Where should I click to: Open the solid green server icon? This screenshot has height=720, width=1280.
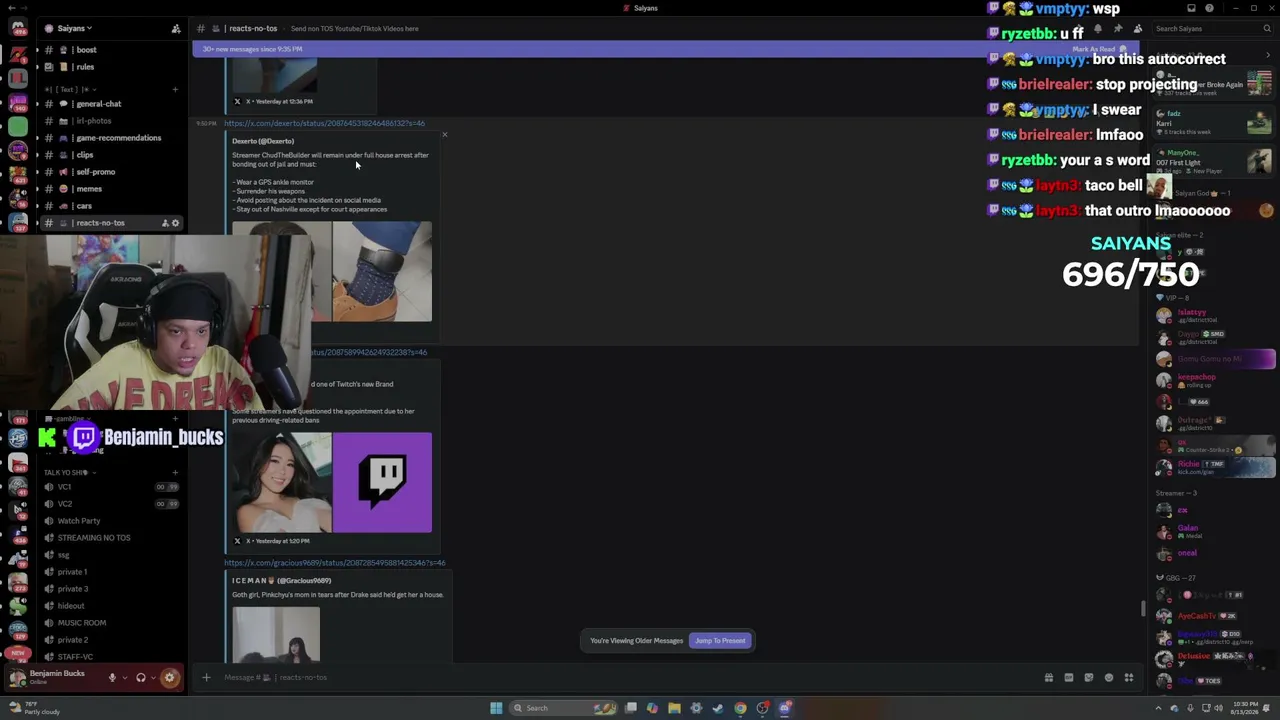[18, 126]
